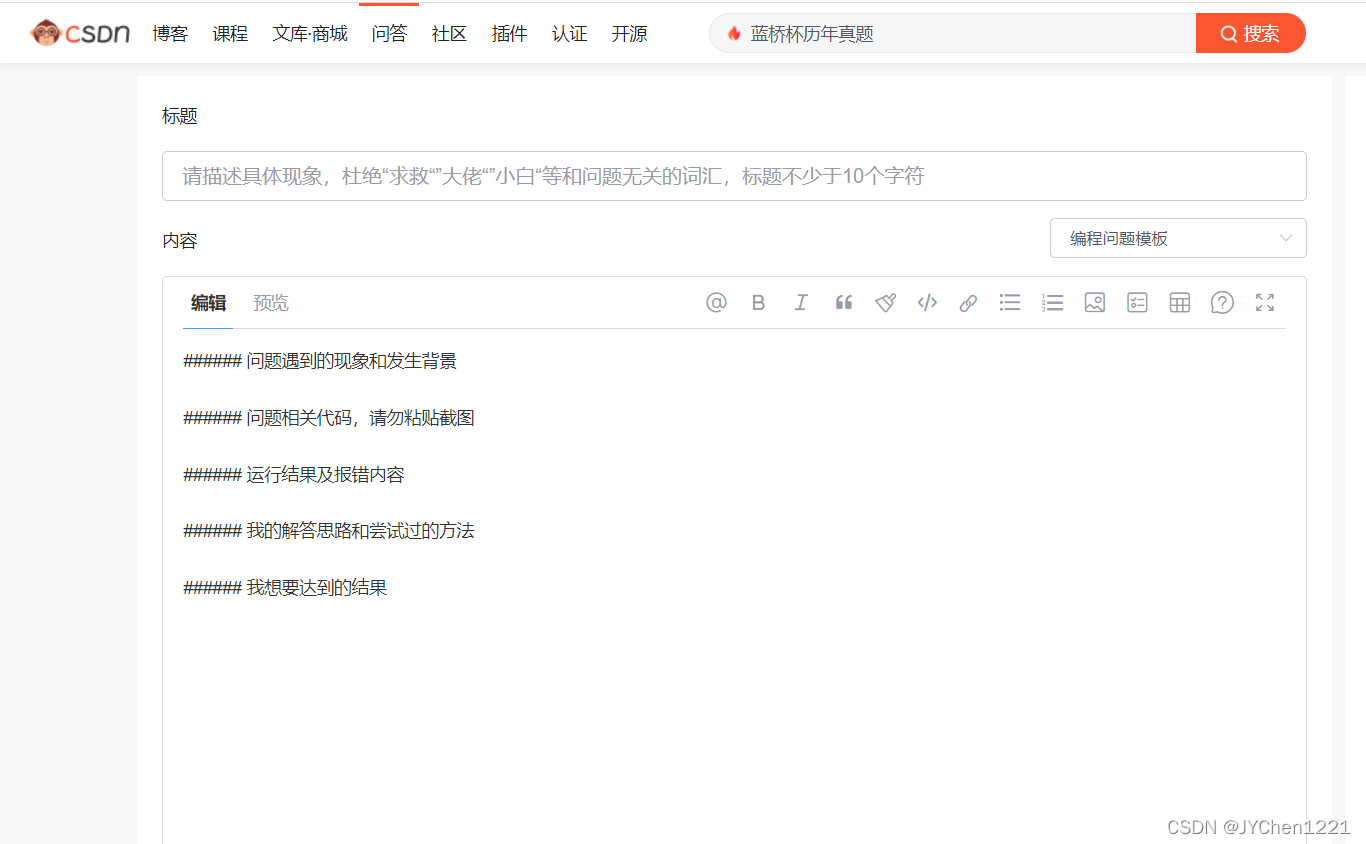Toggle italic formatting in the editor toolbar
The width and height of the screenshot is (1366, 844).
point(800,302)
